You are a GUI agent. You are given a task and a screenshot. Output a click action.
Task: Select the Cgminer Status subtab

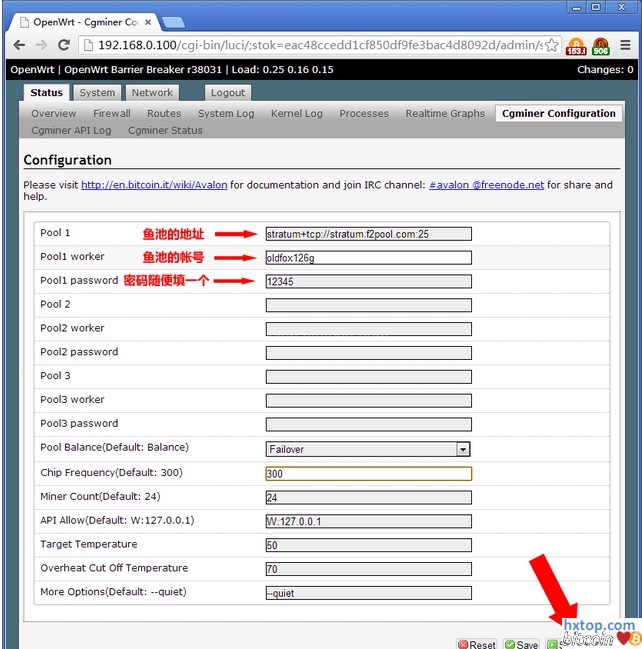165,130
